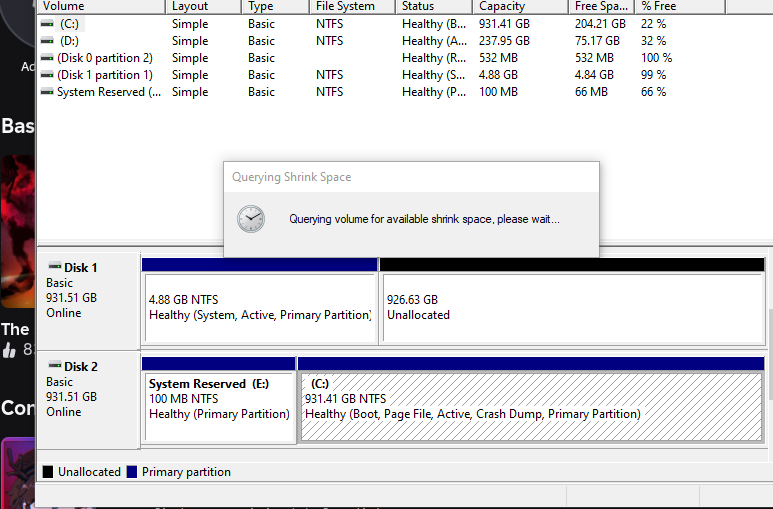Click the Disk 2 header disk icon
The height and width of the screenshot is (509, 773).
(55, 365)
